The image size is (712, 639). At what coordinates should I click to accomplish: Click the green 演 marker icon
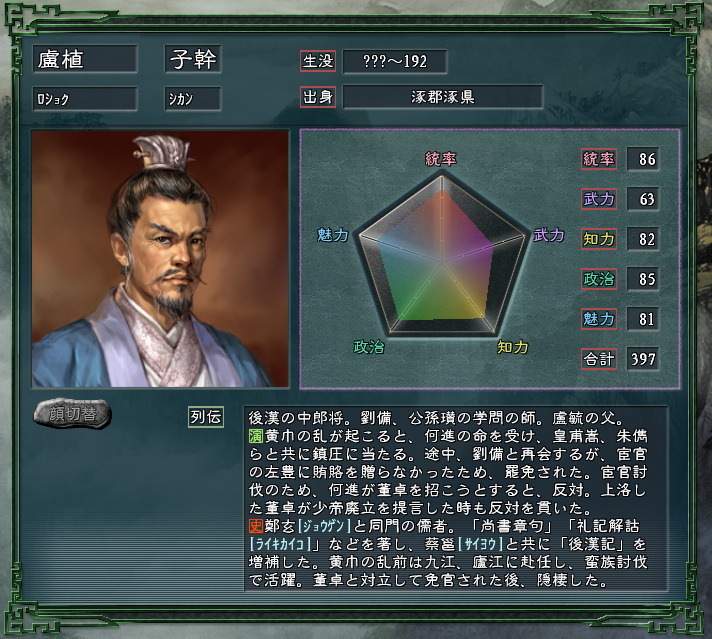[x=256, y=436]
